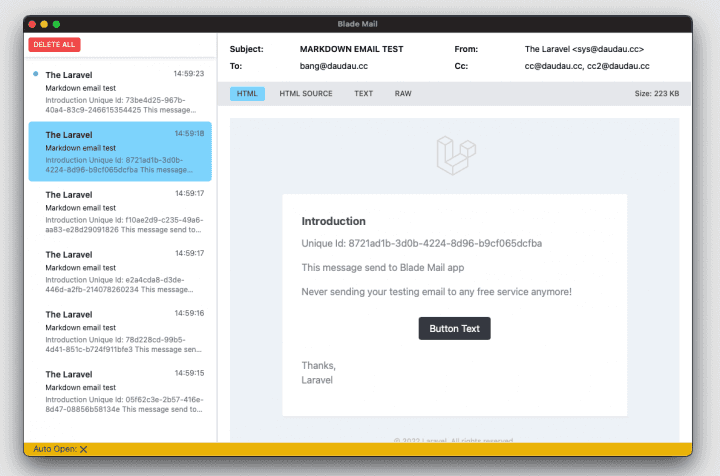
Task: Maximize window with green button
Action: 56,24
